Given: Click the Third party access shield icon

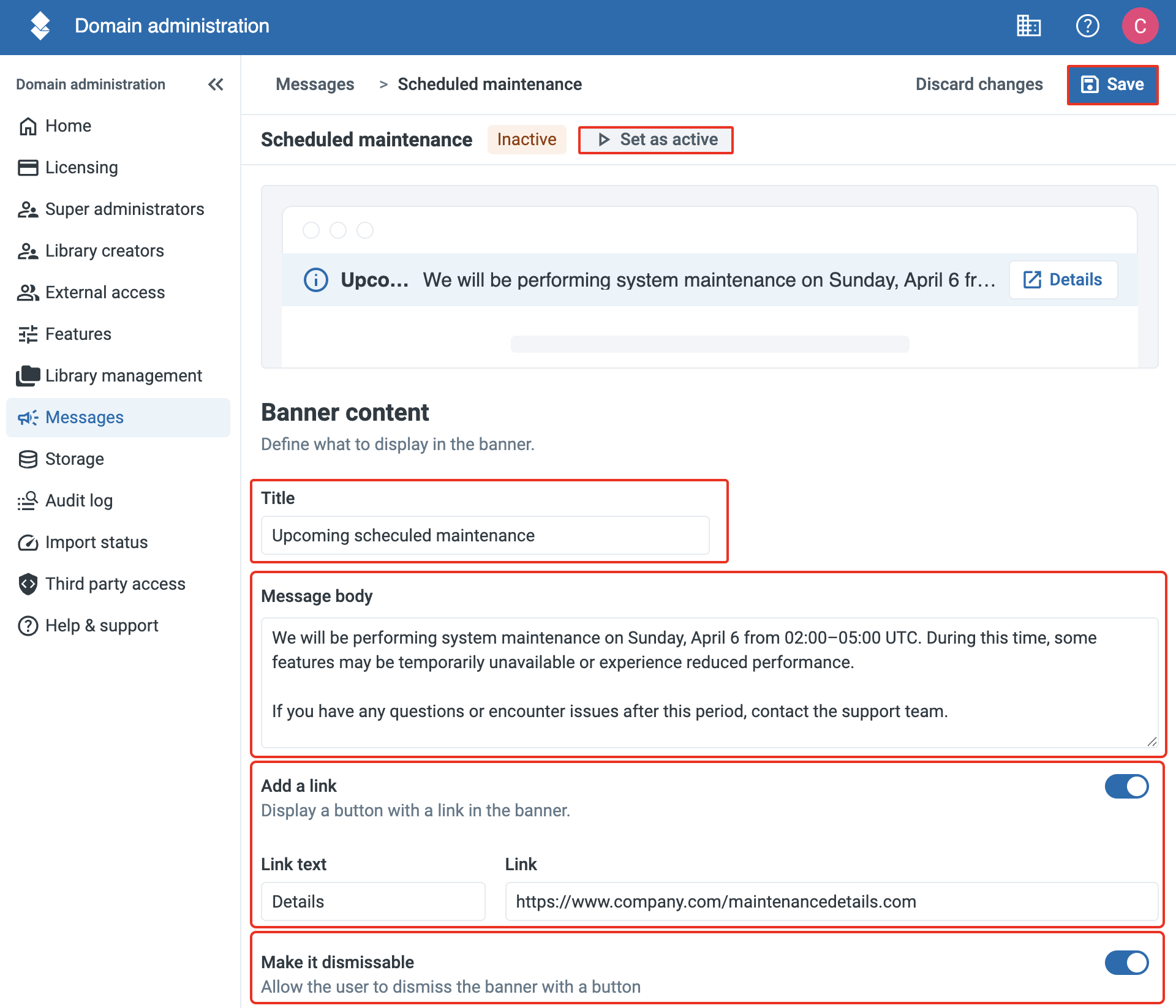Looking at the screenshot, I should (28, 584).
